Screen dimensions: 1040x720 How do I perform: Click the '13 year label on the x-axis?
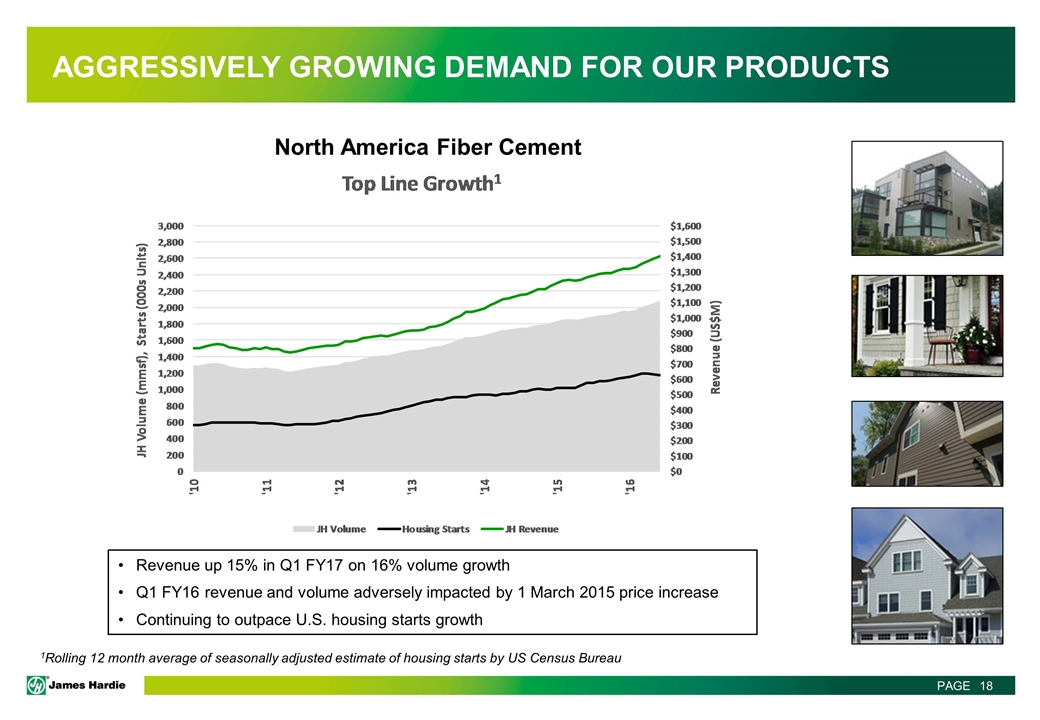[x=413, y=486]
